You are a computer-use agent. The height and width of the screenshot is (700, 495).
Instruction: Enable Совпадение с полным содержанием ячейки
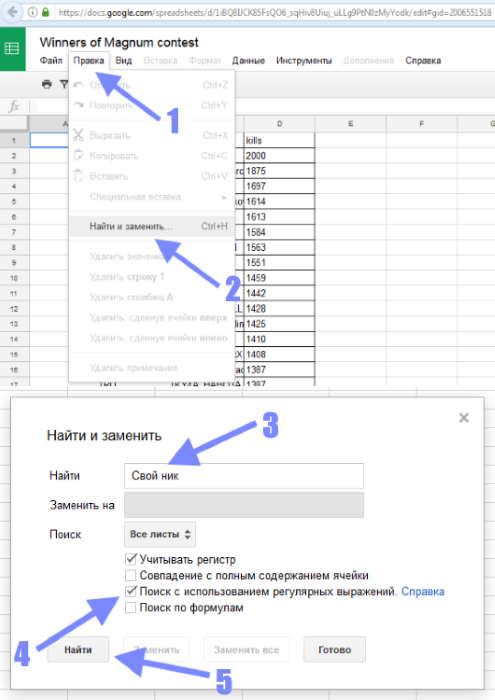click(131, 575)
